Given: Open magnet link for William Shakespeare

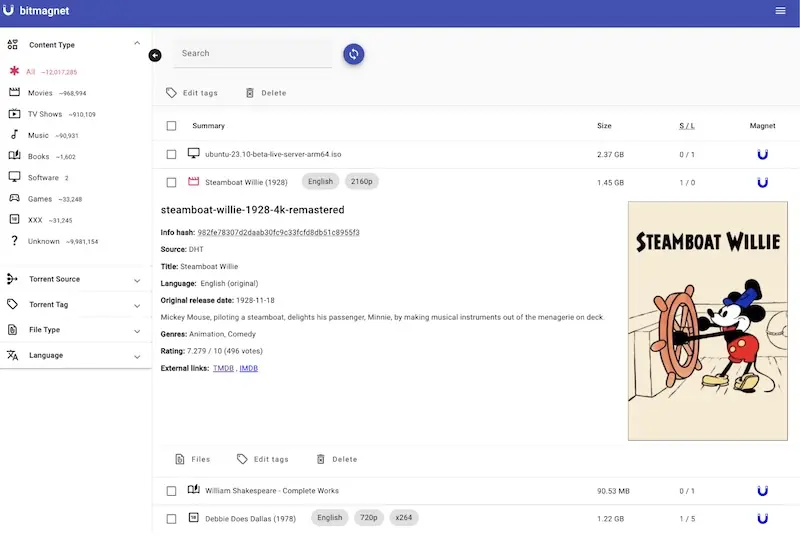Looking at the screenshot, I should (x=762, y=491).
